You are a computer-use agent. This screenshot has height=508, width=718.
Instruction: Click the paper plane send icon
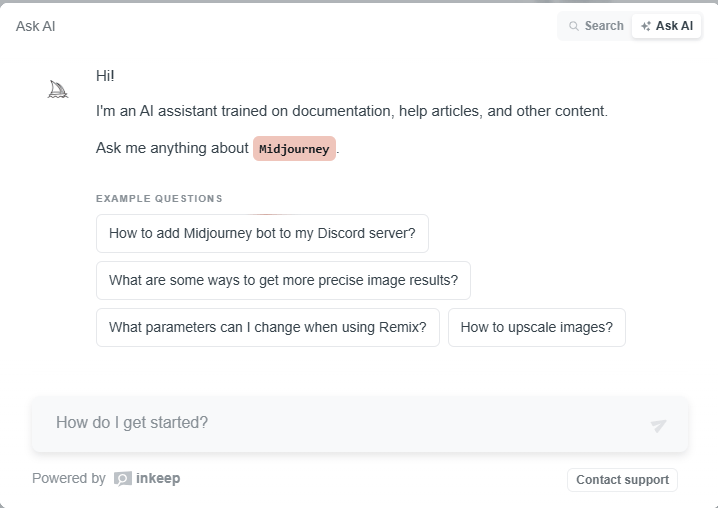(x=658, y=425)
